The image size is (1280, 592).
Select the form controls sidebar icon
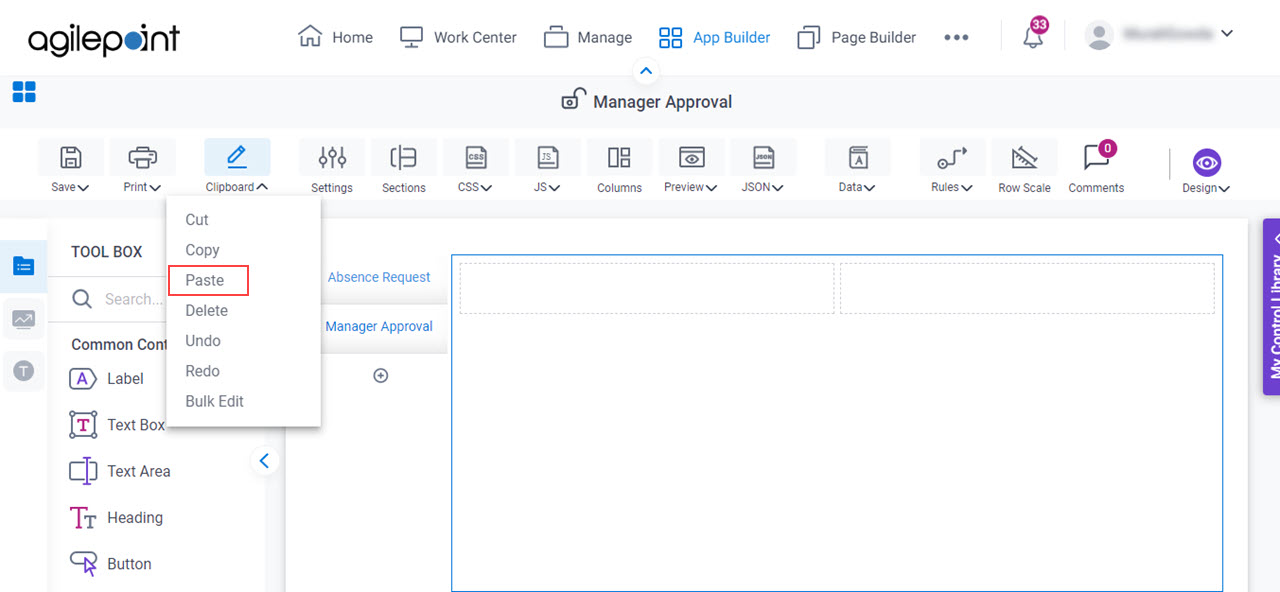coord(24,266)
